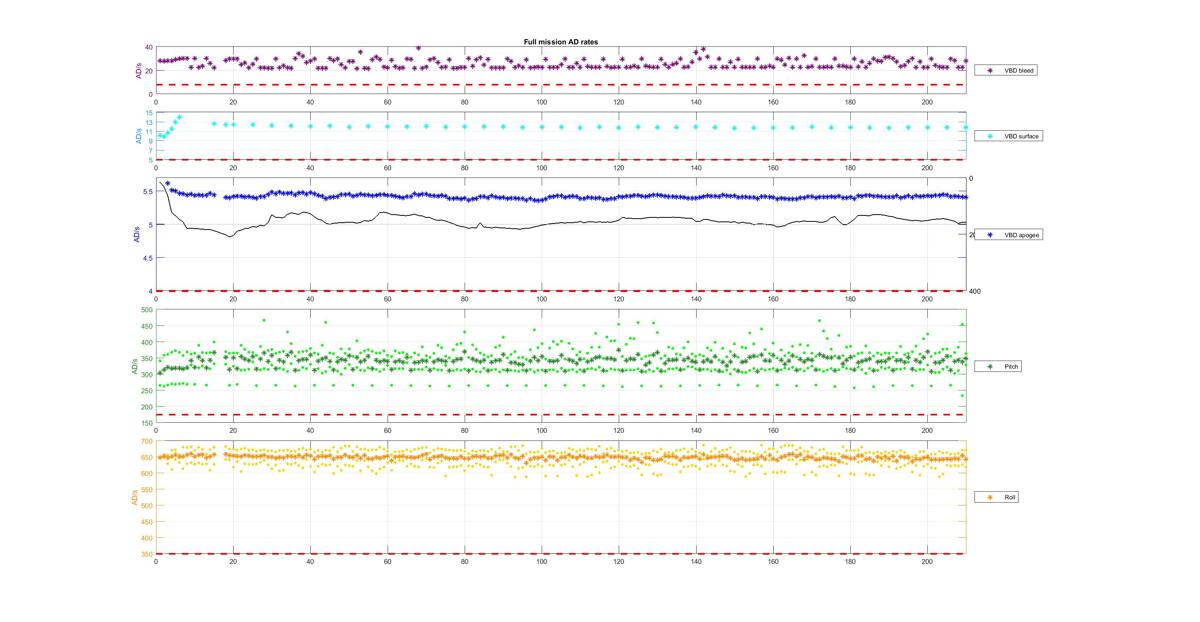Click the "Full mission AD rates" title
This screenshot has width=1200, height=622.
click(x=561, y=42)
